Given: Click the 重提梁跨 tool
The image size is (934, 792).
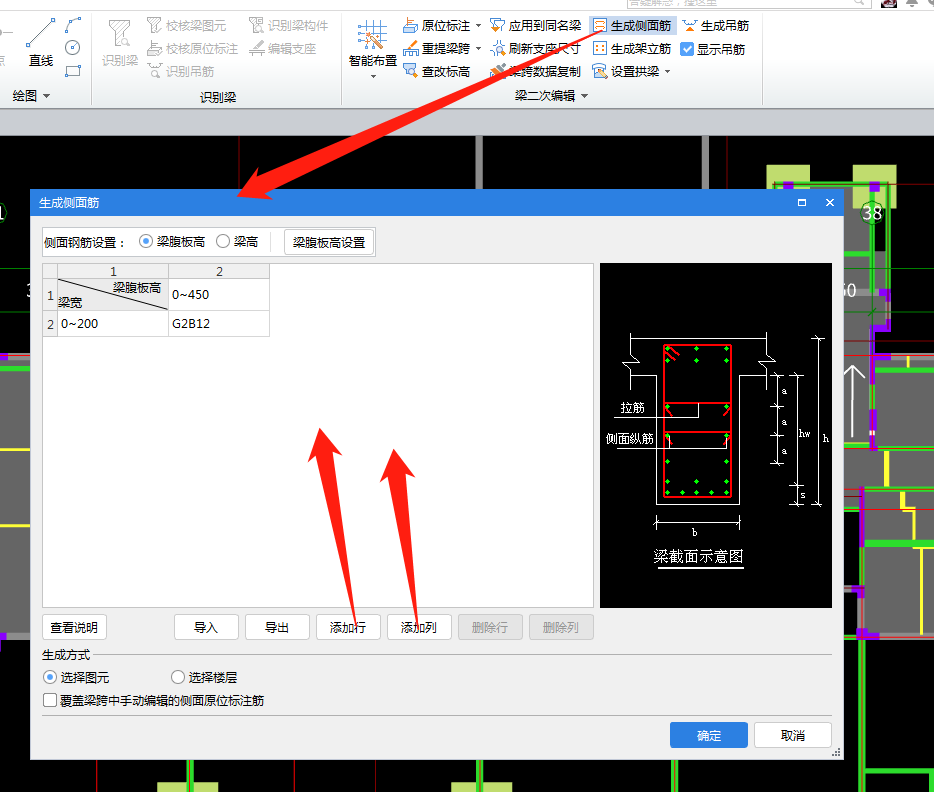Looking at the screenshot, I should click(x=437, y=48).
